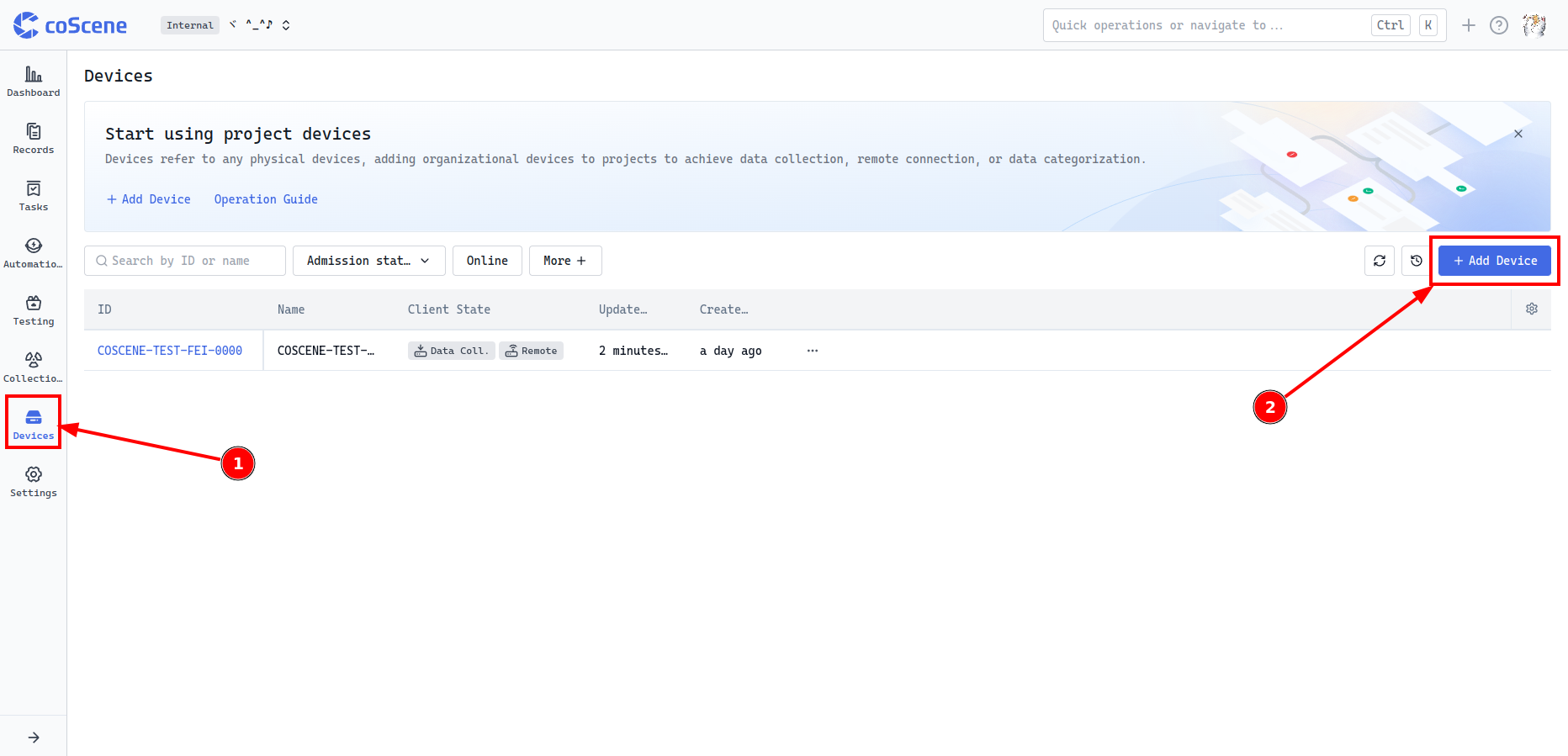The height and width of the screenshot is (756, 1568).
Task: Click the ID column header
Action: pos(104,309)
